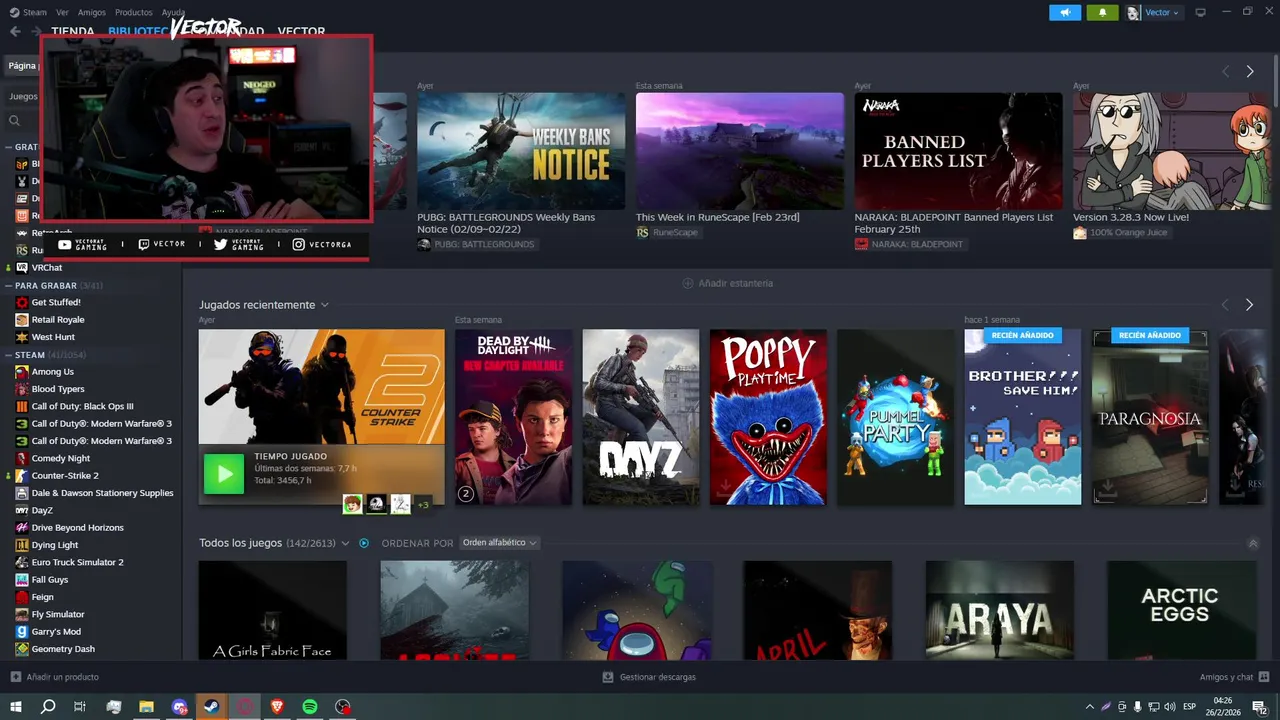Open the blue announcements megaphone button
Viewport: 1280px width, 720px height.
point(1065,12)
